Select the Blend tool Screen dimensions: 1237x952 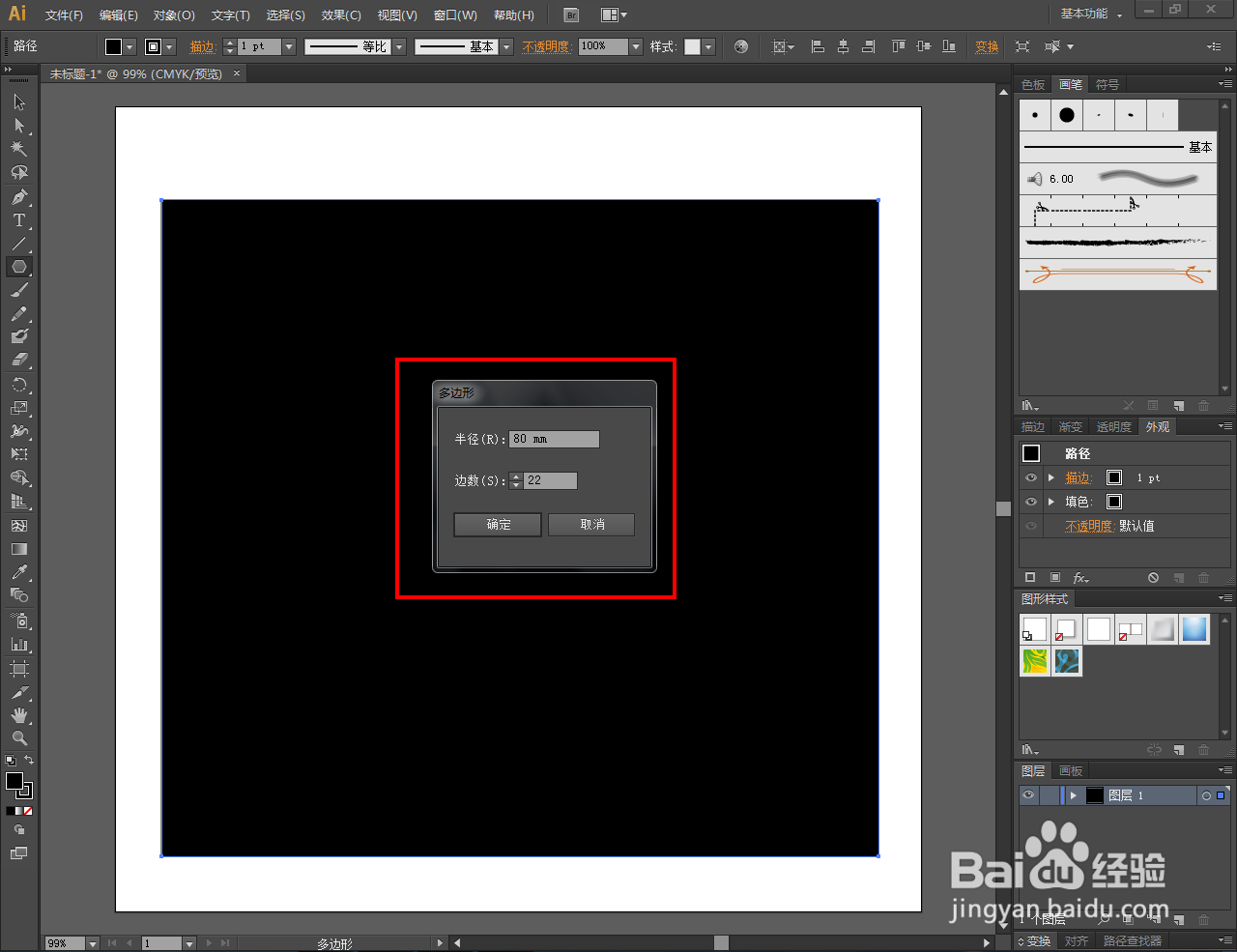click(19, 595)
